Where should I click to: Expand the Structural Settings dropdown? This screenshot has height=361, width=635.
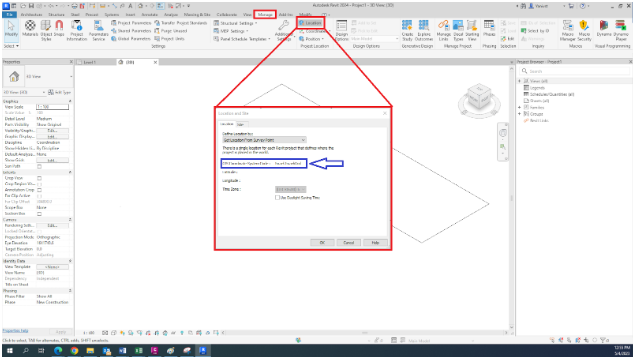235,23
